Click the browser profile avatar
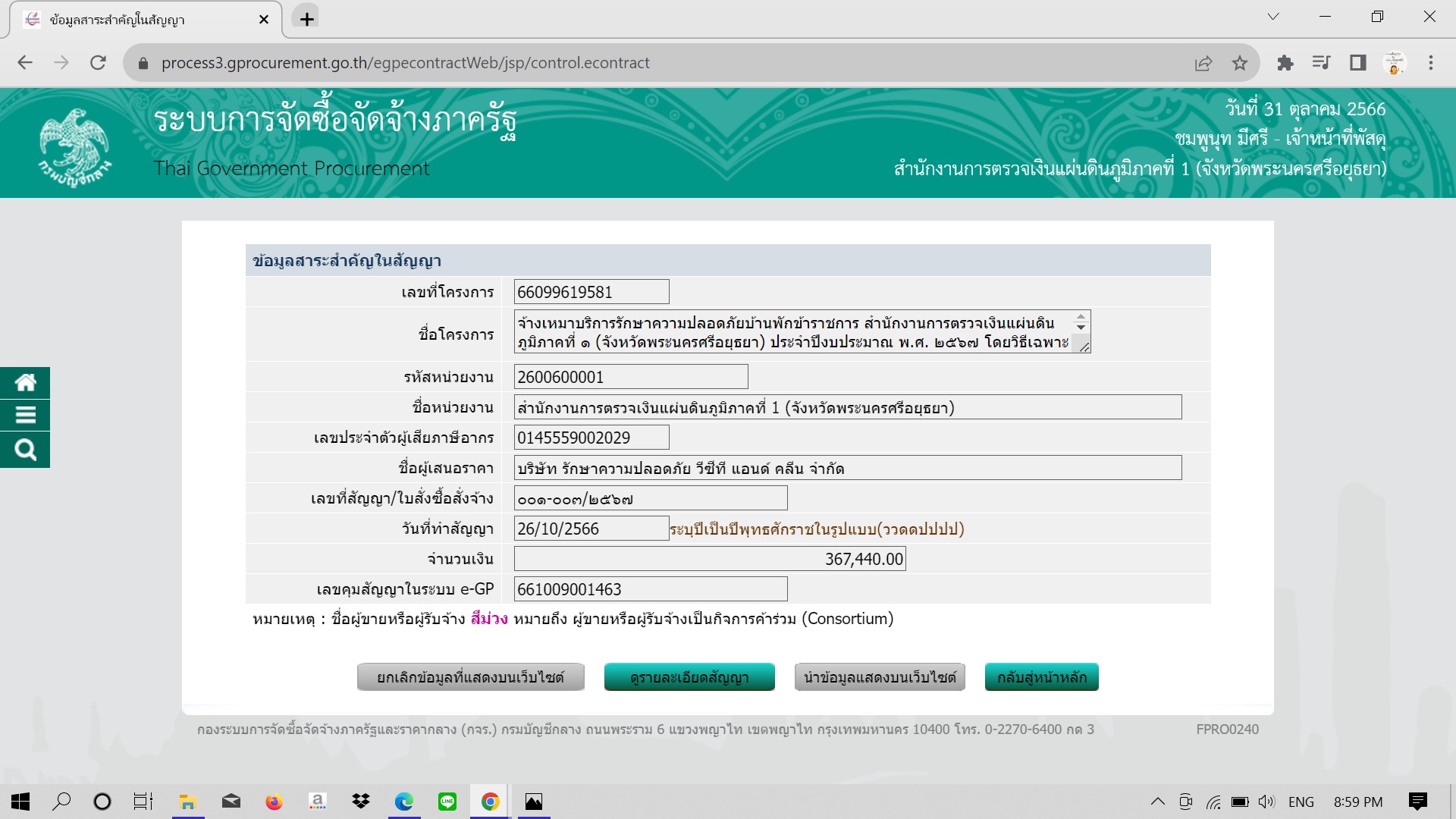 (x=1394, y=63)
